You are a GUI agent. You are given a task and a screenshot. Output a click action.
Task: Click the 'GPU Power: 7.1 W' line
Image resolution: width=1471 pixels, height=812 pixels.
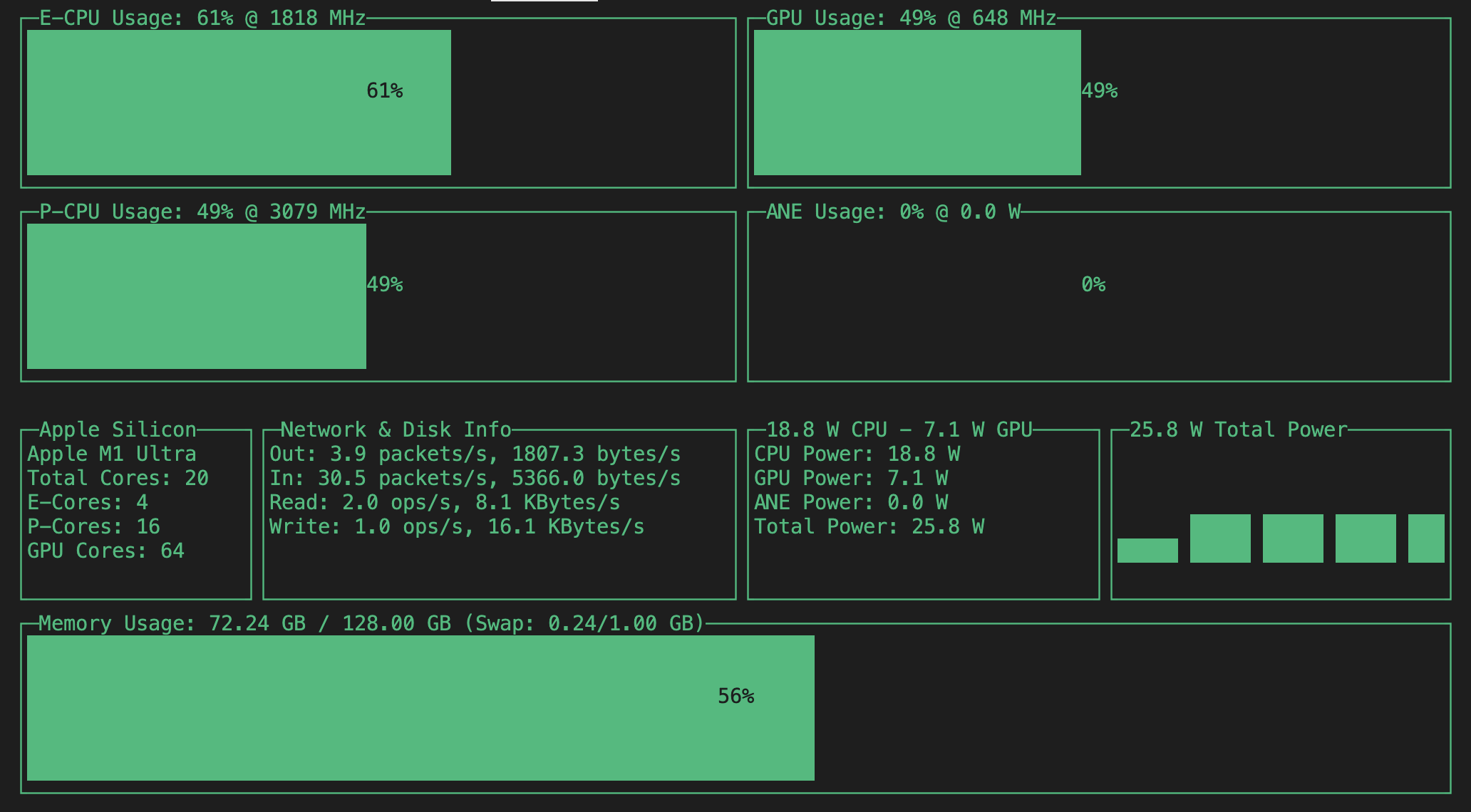[851, 478]
